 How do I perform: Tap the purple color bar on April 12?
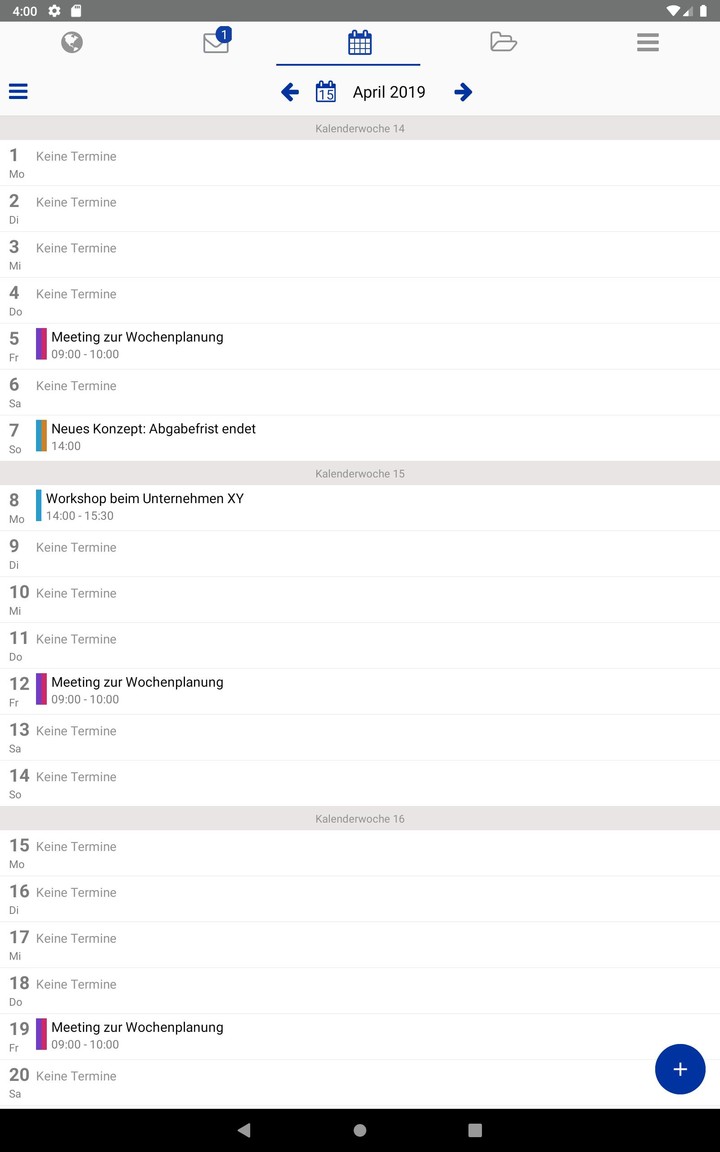tap(41, 689)
